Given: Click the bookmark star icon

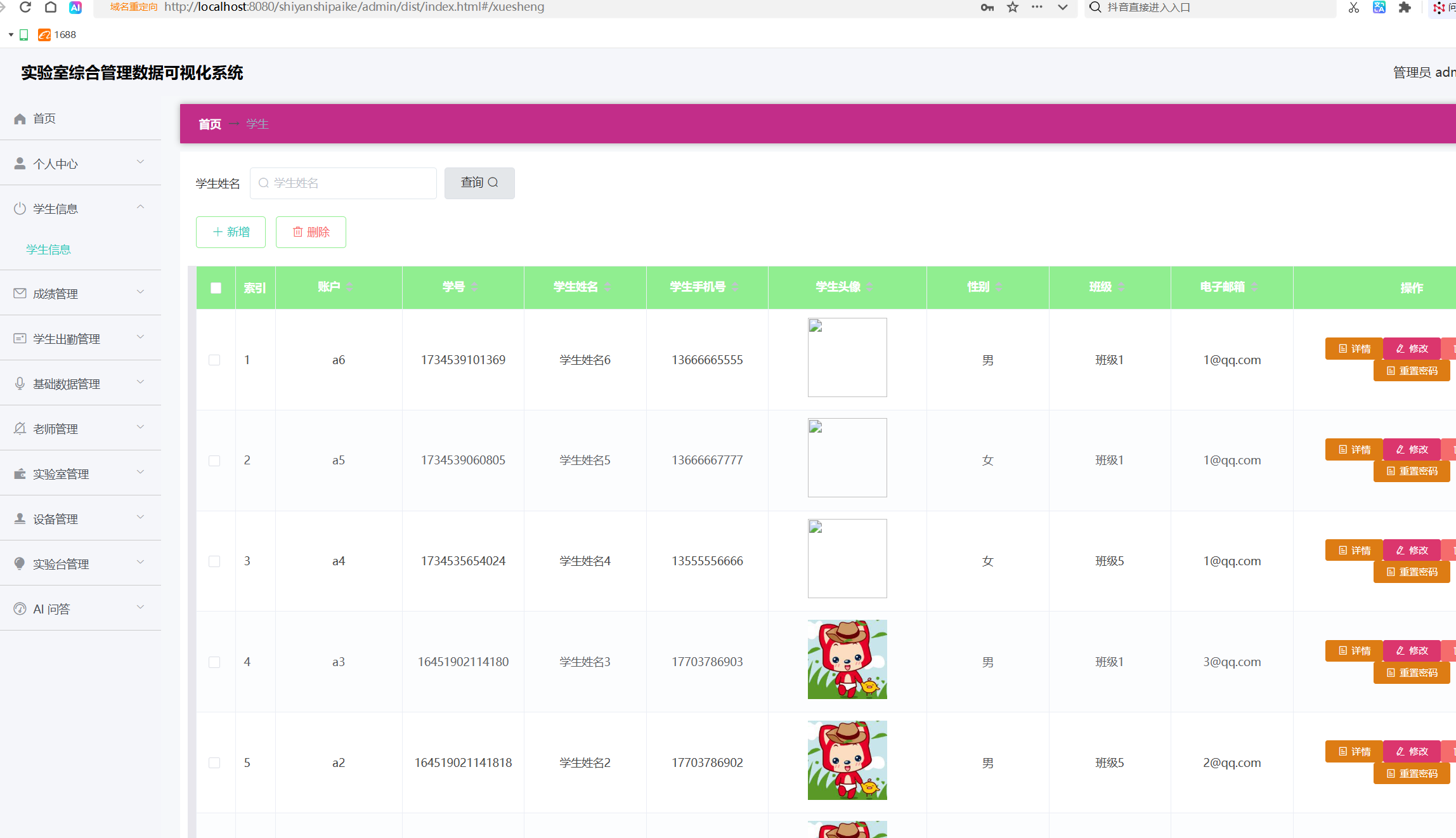Looking at the screenshot, I should point(1013,7).
